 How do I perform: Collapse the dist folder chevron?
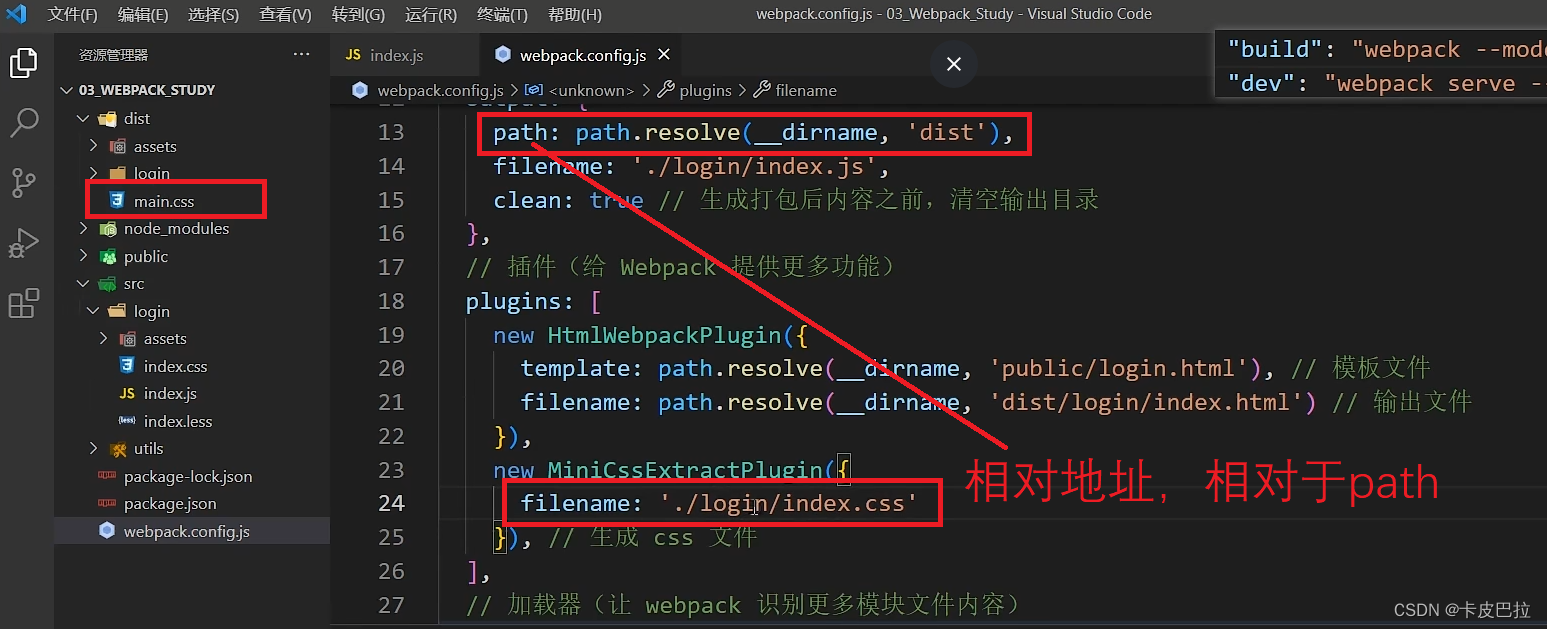pos(85,118)
